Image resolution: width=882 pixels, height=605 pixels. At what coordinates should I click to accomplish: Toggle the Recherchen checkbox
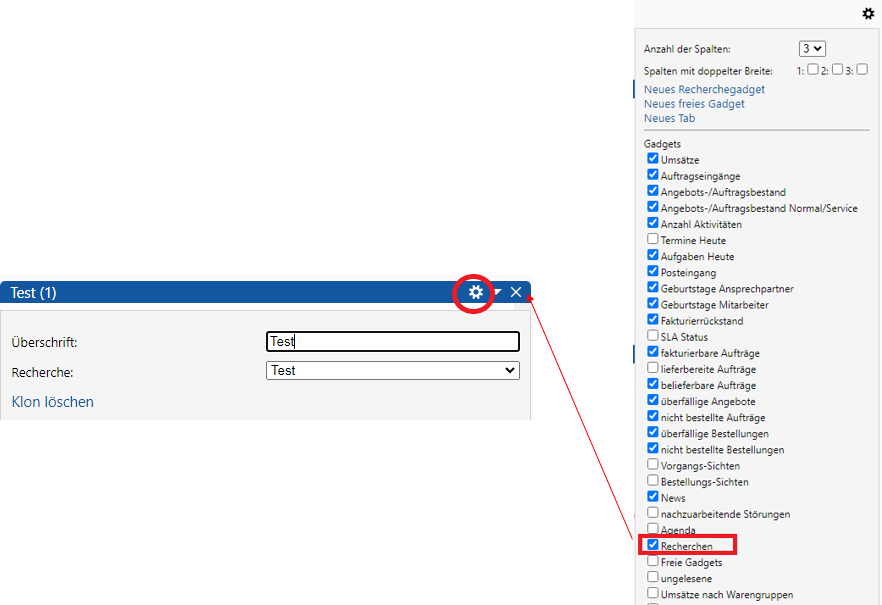click(653, 546)
